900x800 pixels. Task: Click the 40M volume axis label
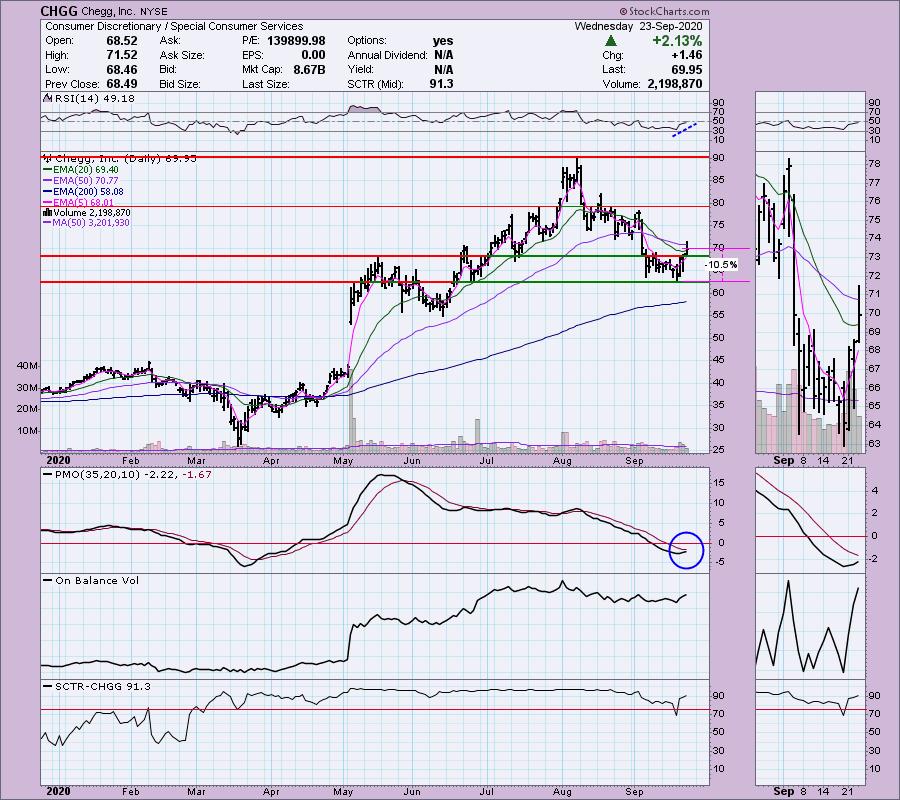28,366
